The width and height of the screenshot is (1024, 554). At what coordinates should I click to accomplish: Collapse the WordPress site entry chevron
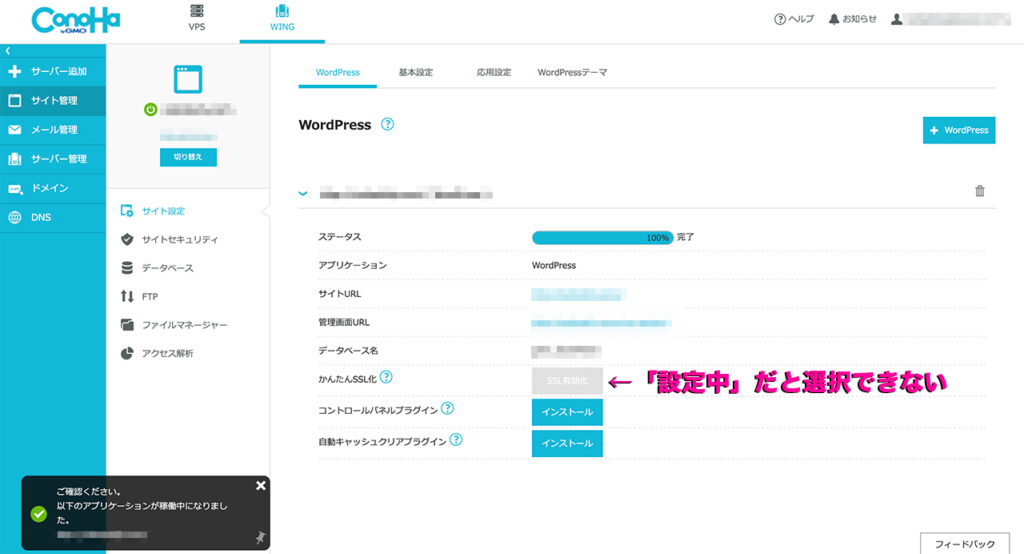[303, 193]
